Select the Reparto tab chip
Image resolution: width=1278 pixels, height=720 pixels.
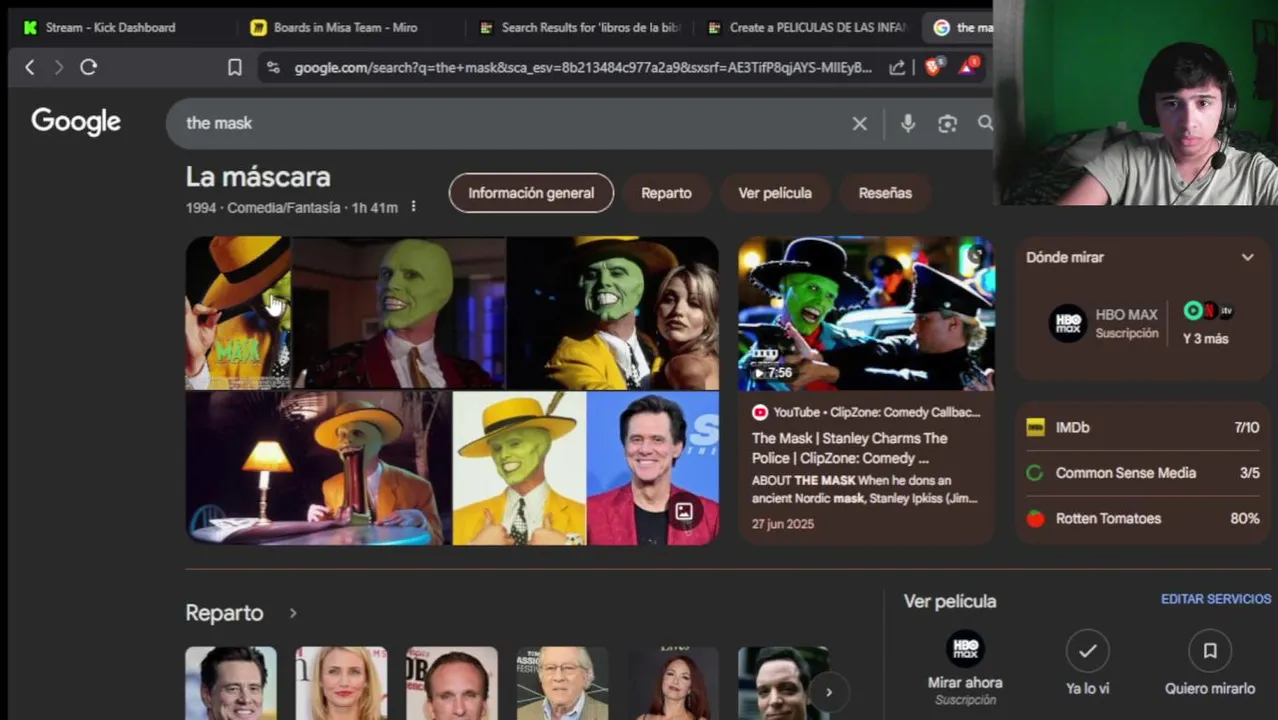[x=666, y=193]
